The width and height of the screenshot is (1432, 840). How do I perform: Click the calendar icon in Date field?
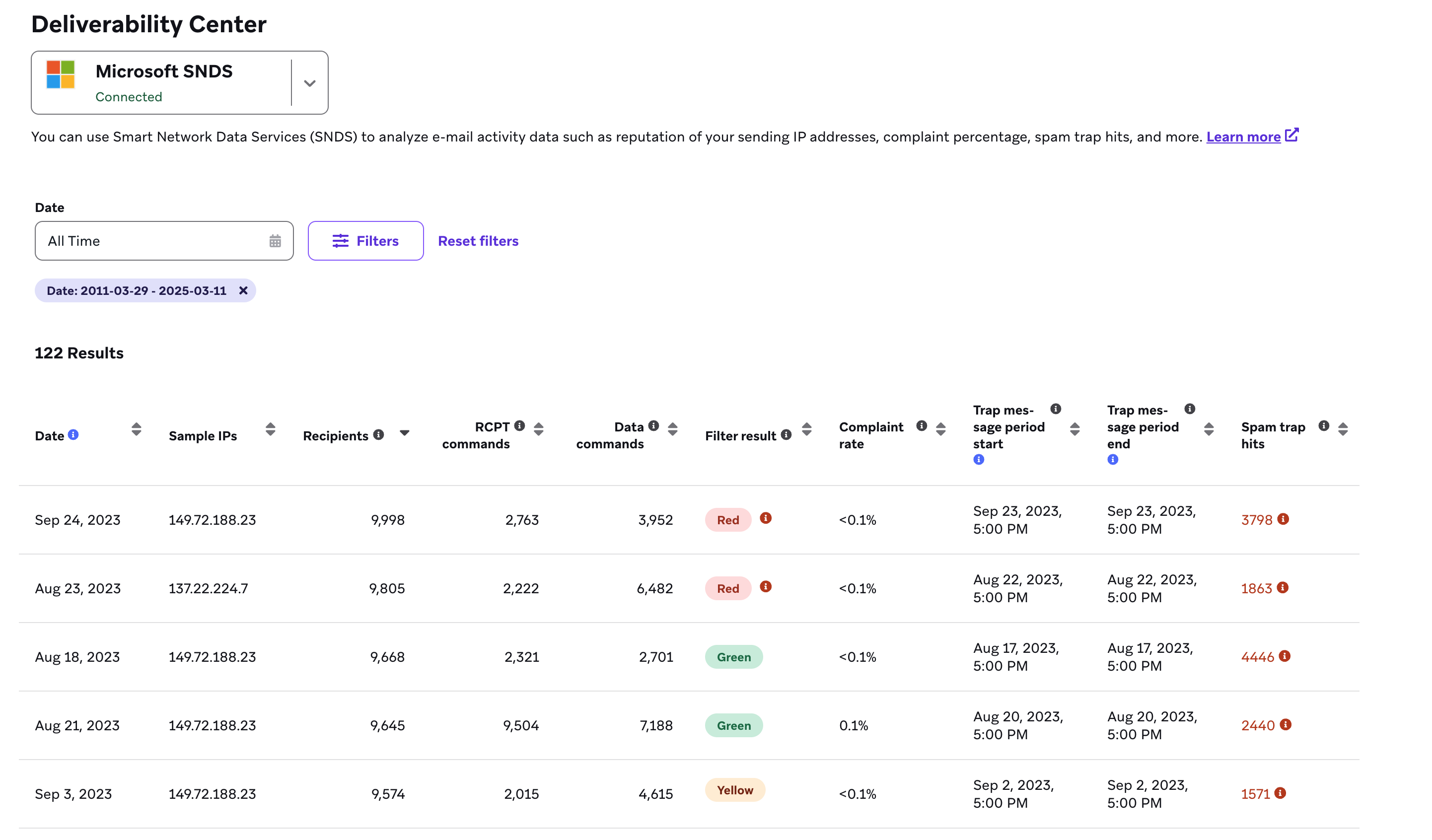pyautogui.click(x=275, y=241)
